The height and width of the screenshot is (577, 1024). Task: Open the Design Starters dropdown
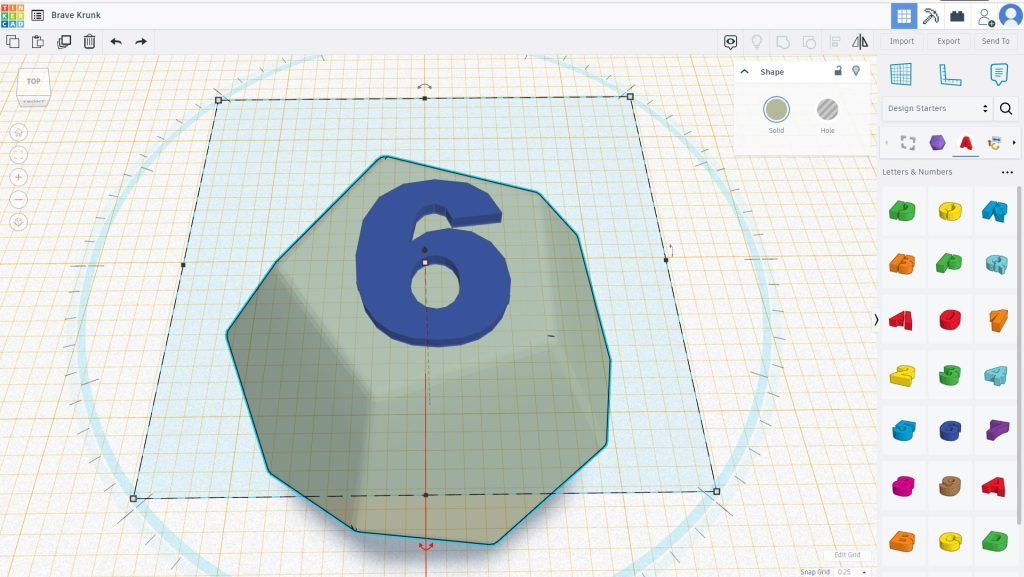[937, 108]
